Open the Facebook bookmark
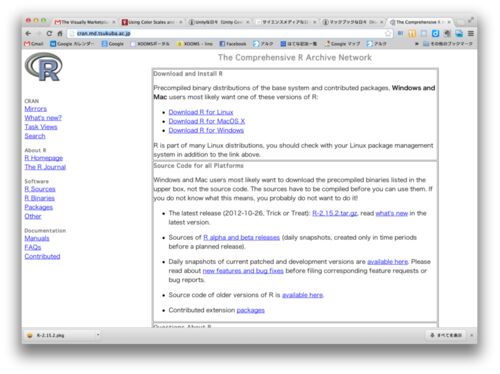Image resolution: width=500 pixels, height=374 pixels. point(233,44)
